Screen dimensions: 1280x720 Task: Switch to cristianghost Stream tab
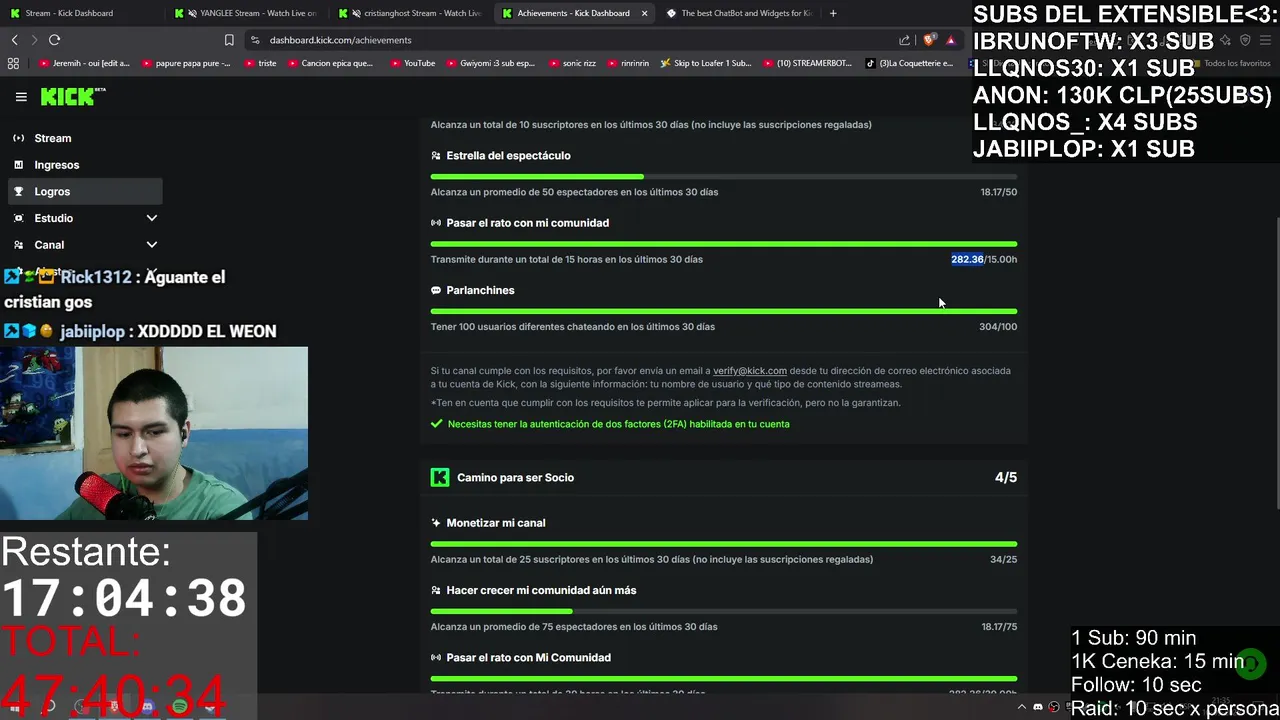tap(412, 13)
